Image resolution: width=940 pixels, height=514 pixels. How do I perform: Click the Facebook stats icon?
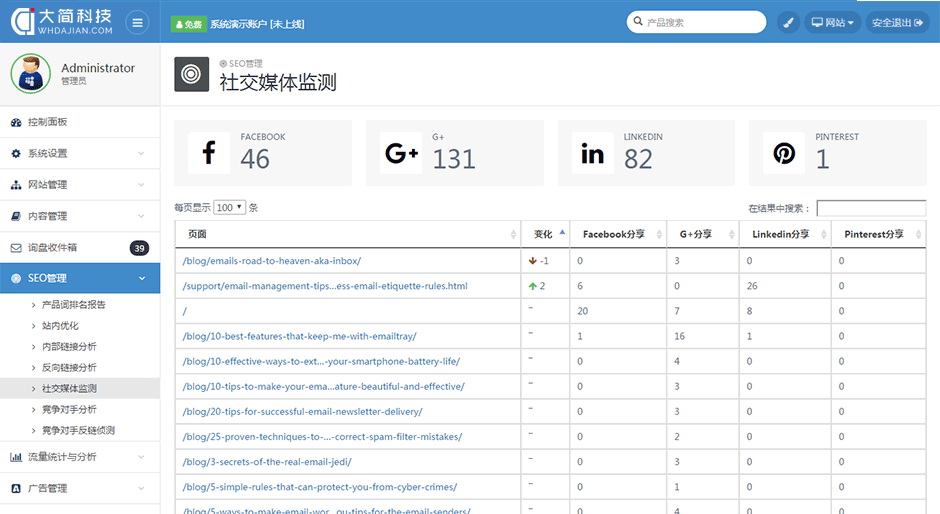(209, 153)
